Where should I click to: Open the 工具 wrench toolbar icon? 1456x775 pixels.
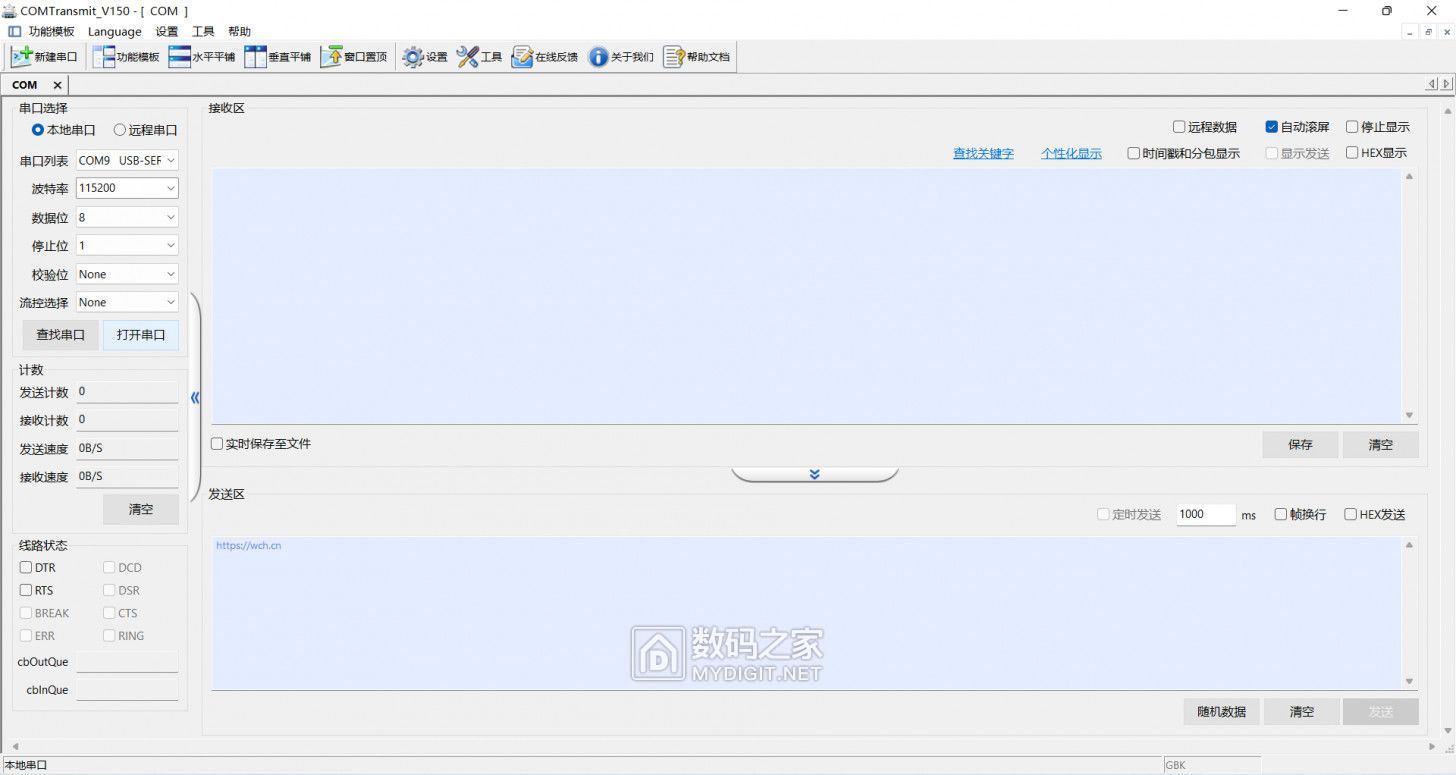click(480, 57)
